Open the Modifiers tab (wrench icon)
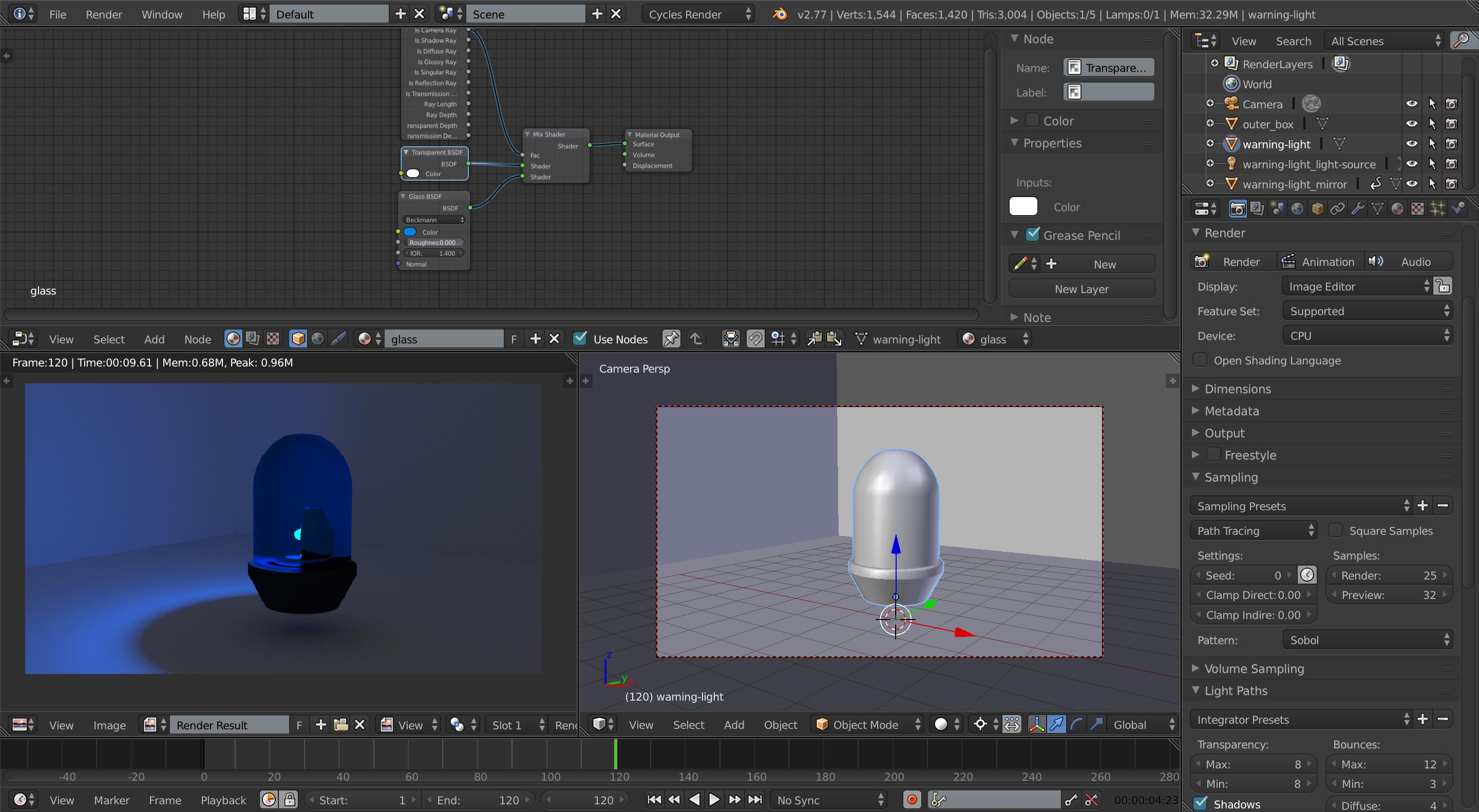The width and height of the screenshot is (1479, 812). coord(1358,209)
